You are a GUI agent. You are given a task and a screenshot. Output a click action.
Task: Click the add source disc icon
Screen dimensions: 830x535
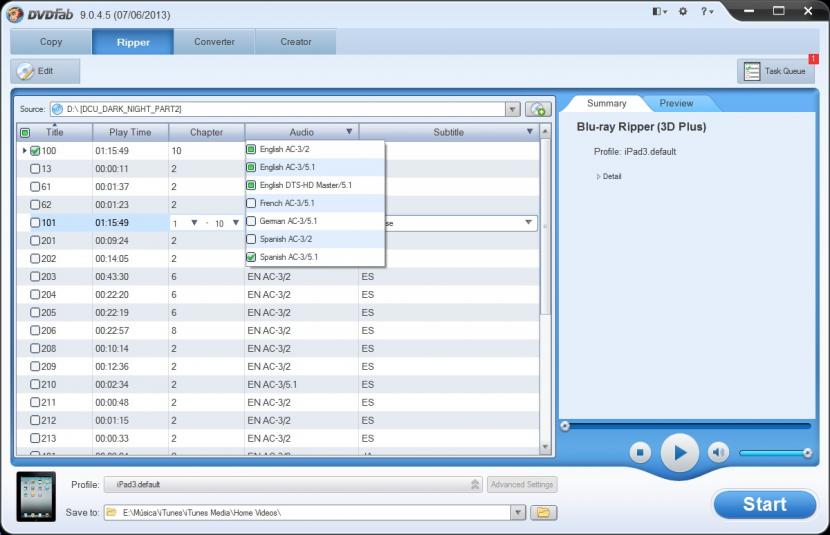click(x=539, y=109)
